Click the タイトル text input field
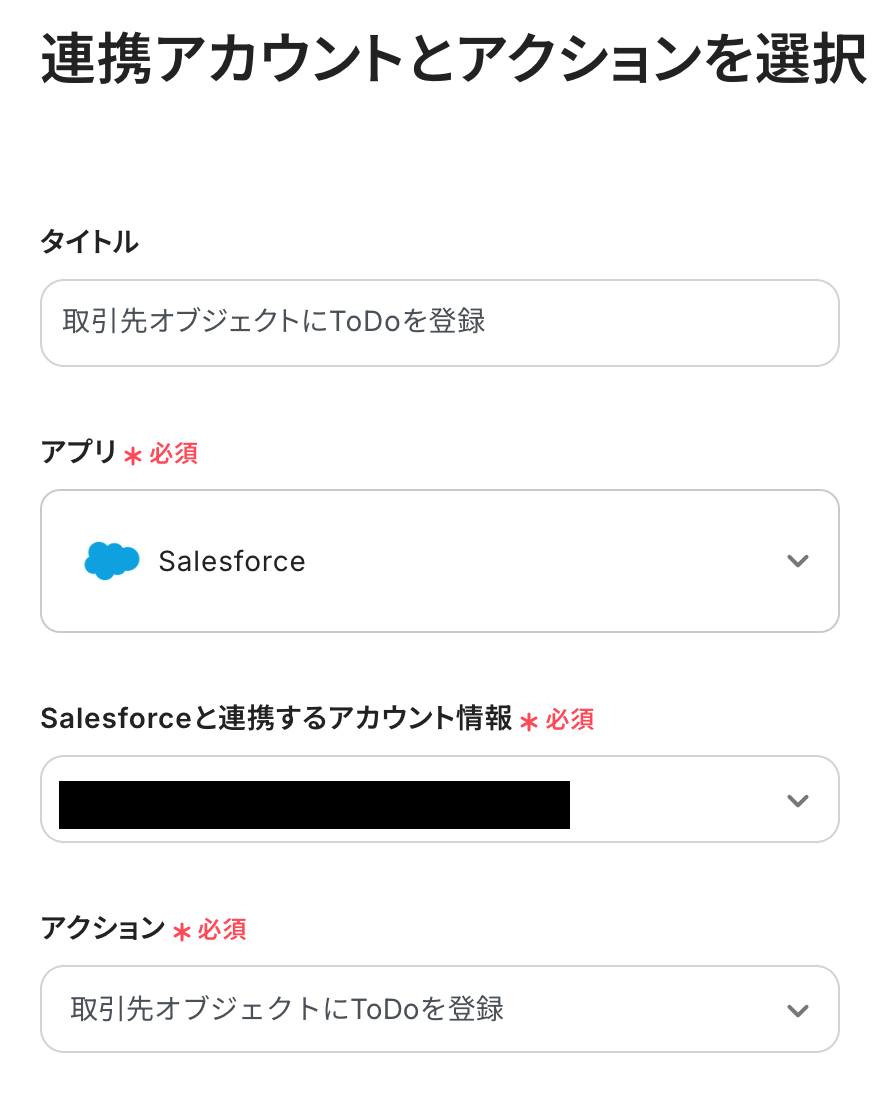The width and height of the screenshot is (886, 1112). tap(439, 323)
